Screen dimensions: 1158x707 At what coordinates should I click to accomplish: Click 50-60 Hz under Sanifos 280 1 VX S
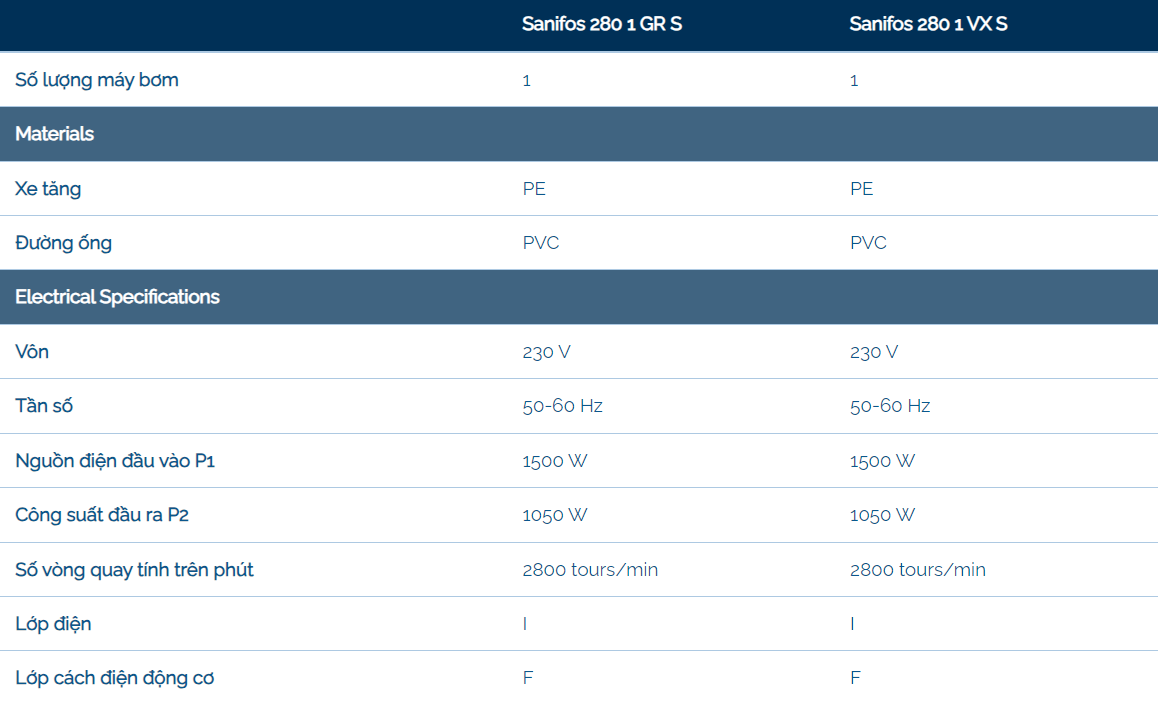(x=890, y=406)
